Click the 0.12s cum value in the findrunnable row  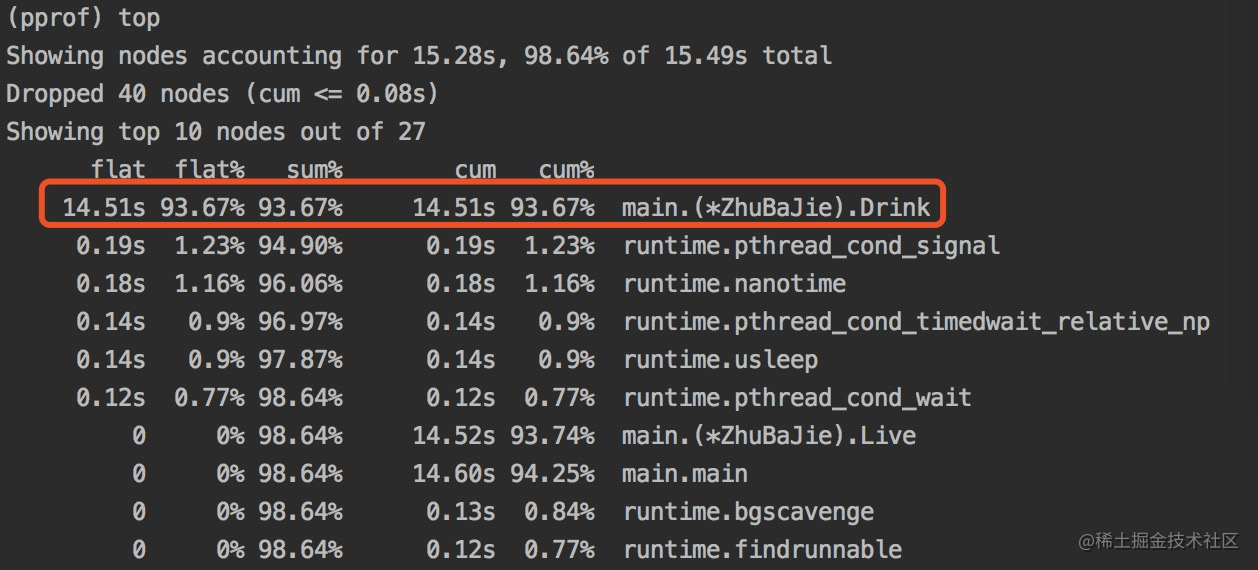(x=461, y=550)
